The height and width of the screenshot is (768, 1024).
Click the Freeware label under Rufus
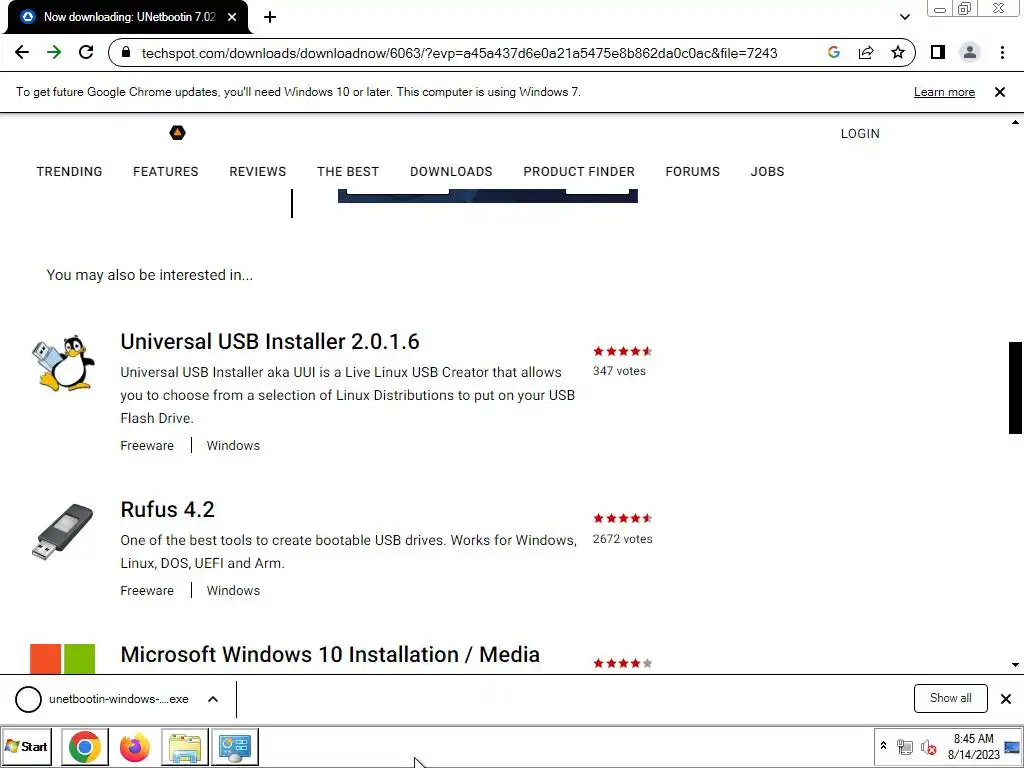pyautogui.click(x=147, y=590)
